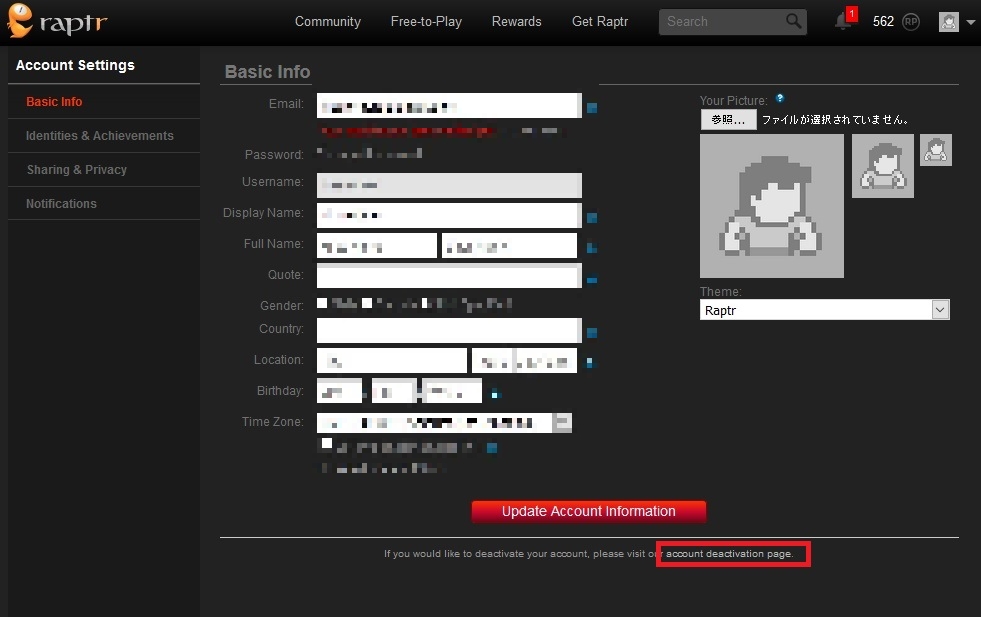The image size is (981, 617).
Task: Open the Rewards menu
Action: (x=516, y=21)
